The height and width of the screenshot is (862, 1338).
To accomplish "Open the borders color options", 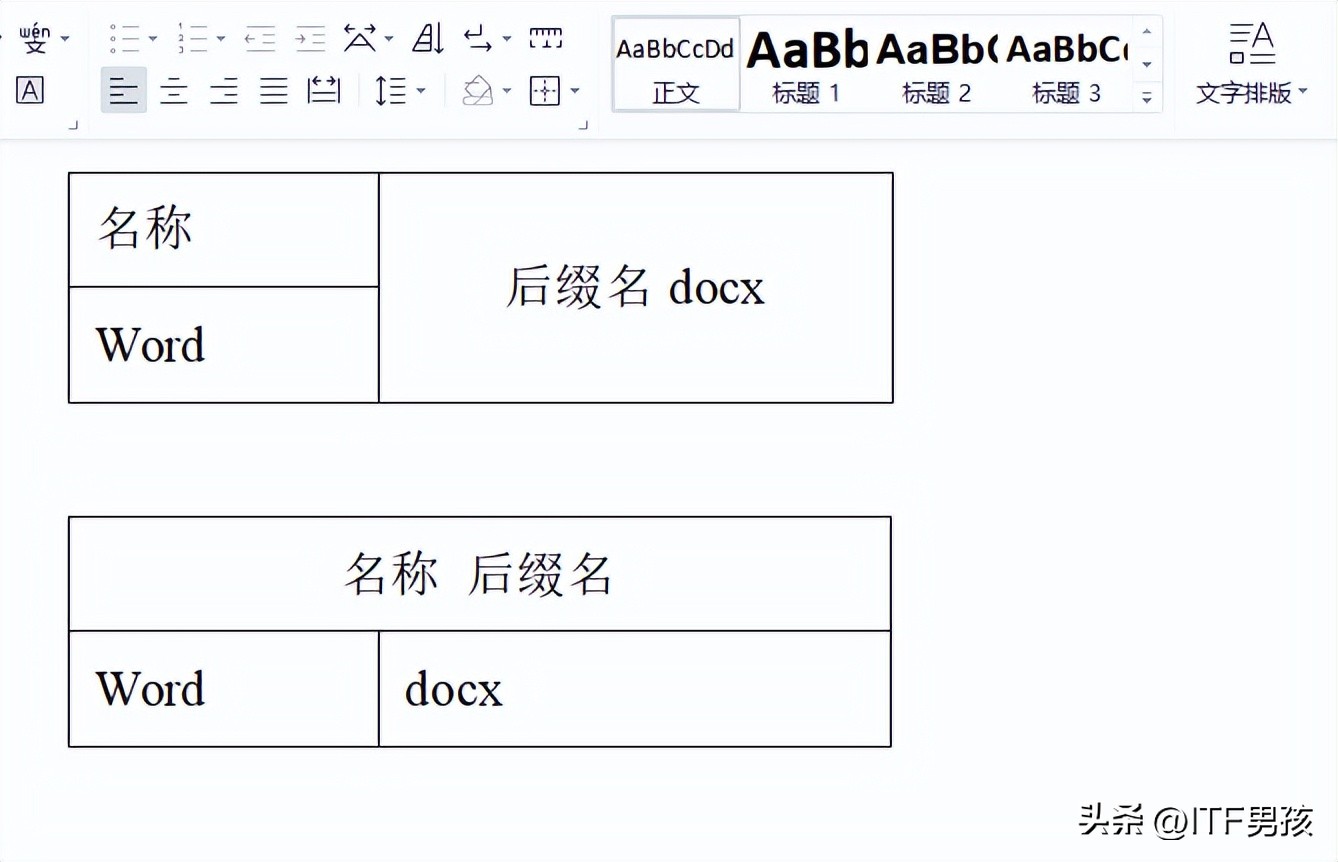I will click(x=574, y=90).
